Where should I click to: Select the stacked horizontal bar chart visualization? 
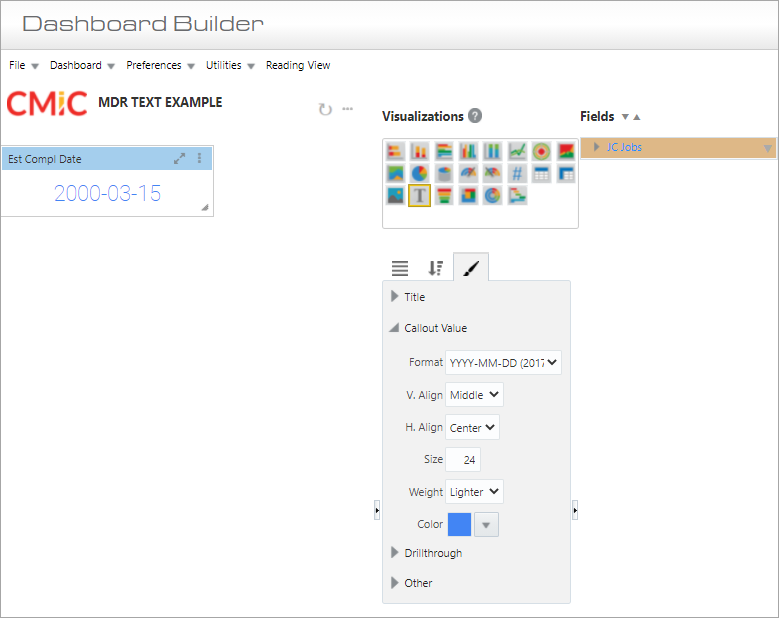395,151
